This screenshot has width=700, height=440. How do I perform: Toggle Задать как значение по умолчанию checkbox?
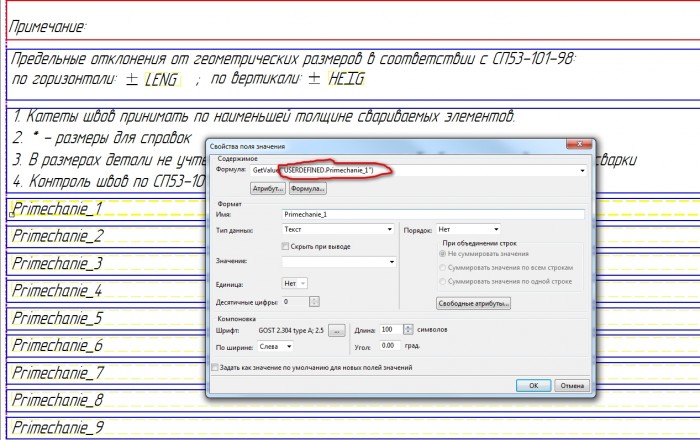coord(215,367)
